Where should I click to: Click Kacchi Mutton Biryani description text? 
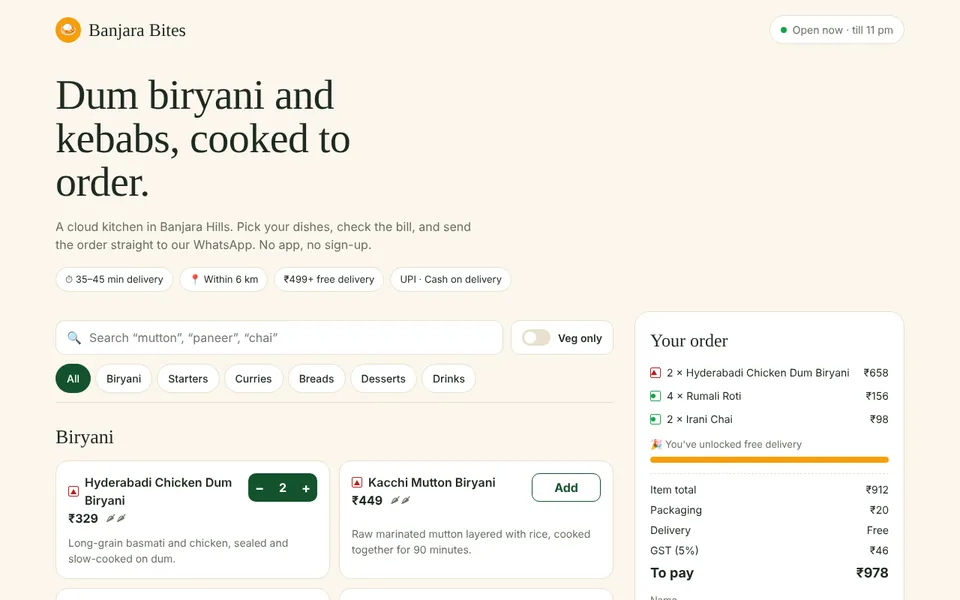coord(471,542)
